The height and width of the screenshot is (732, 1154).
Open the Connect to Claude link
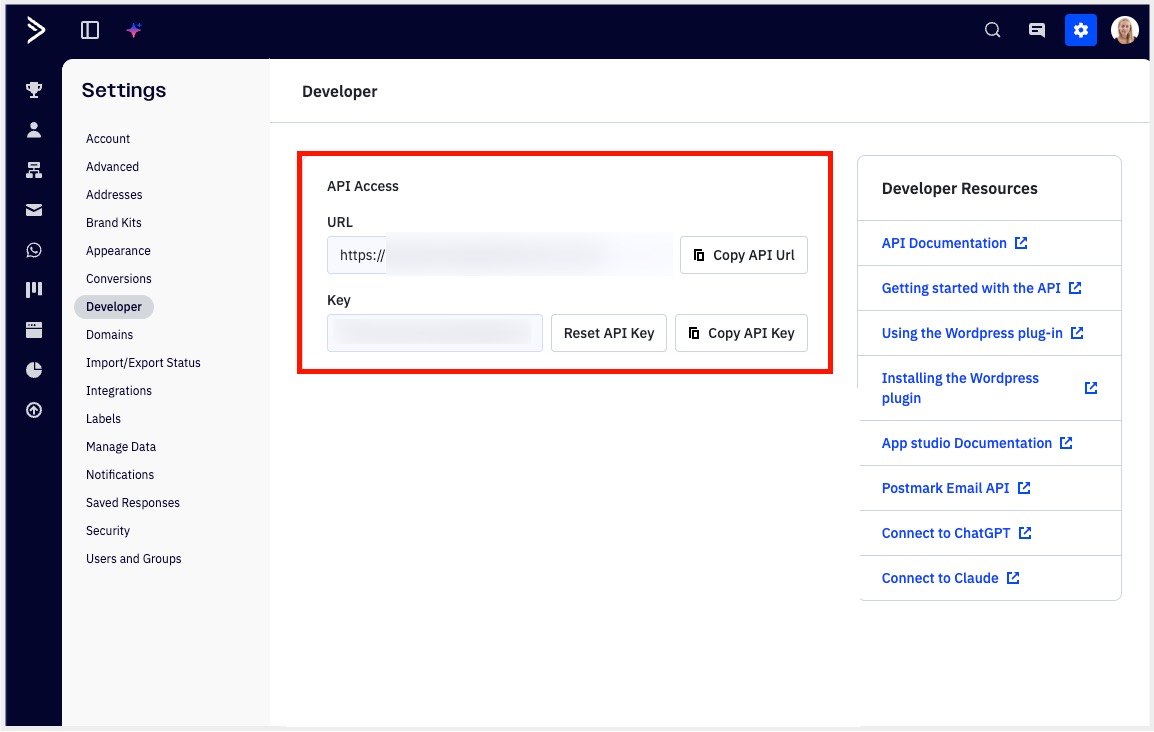tap(940, 578)
